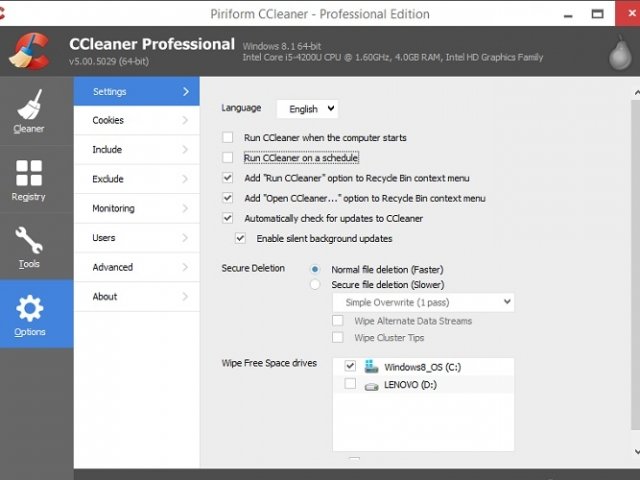Image resolution: width=640 pixels, height=480 pixels.
Task: Open the Registry section grid icon
Action: (29, 173)
